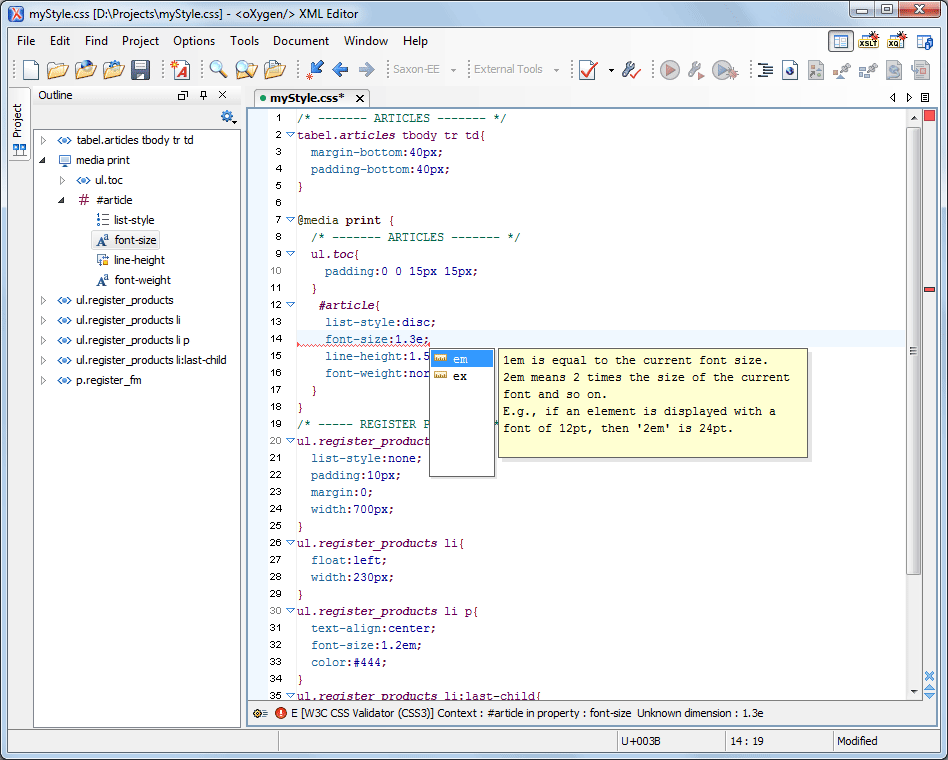Save the file with the floppy disk icon
This screenshot has height=760, width=948.
coord(140,70)
